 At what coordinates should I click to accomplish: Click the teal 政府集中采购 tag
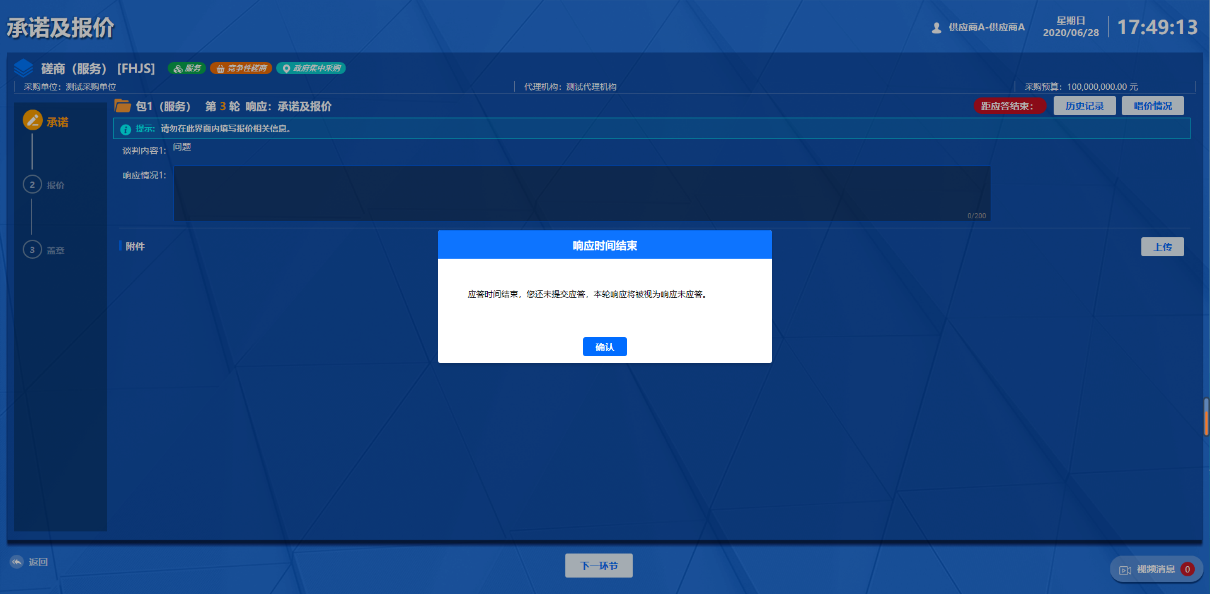coord(311,68)
